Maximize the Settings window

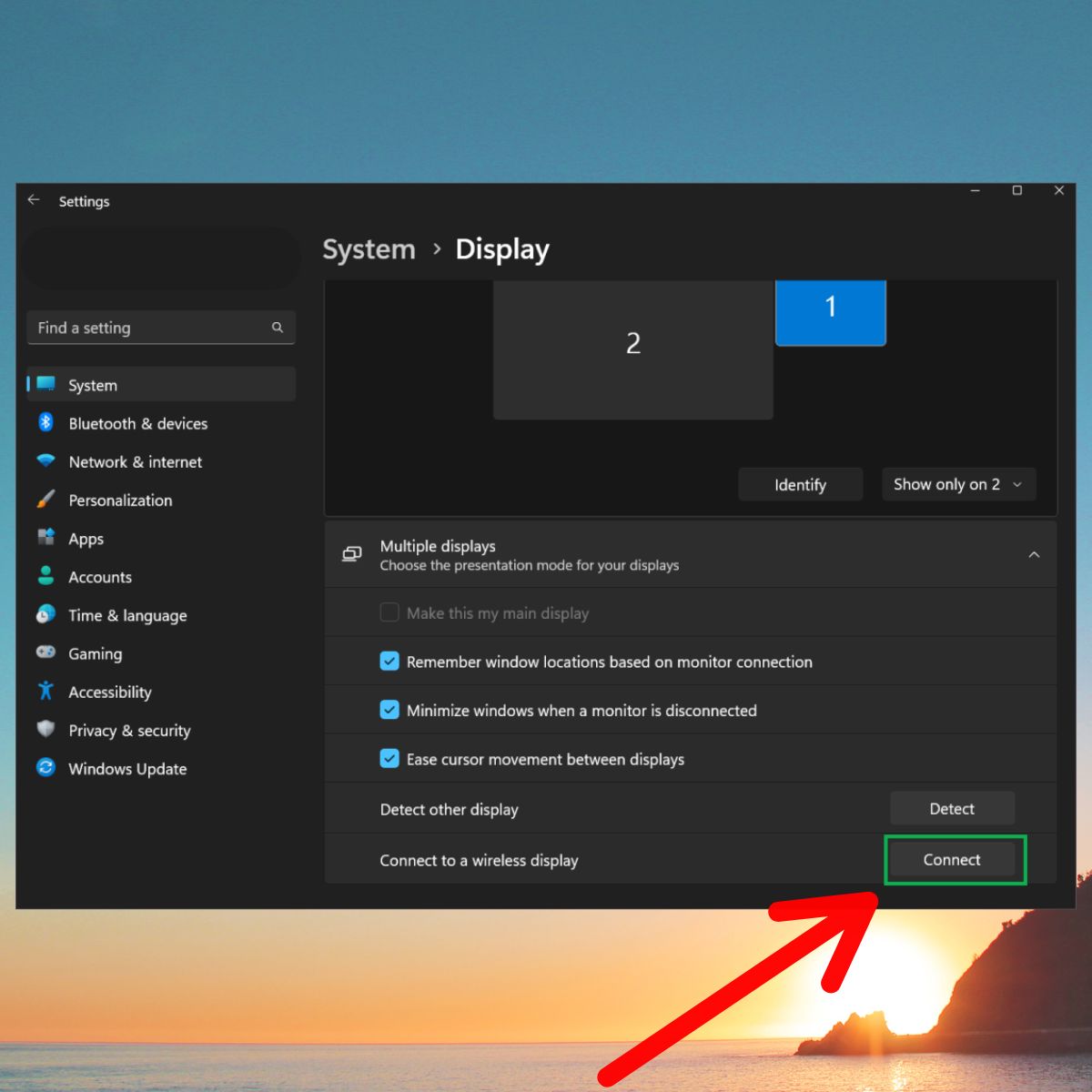pos(1017,191)
